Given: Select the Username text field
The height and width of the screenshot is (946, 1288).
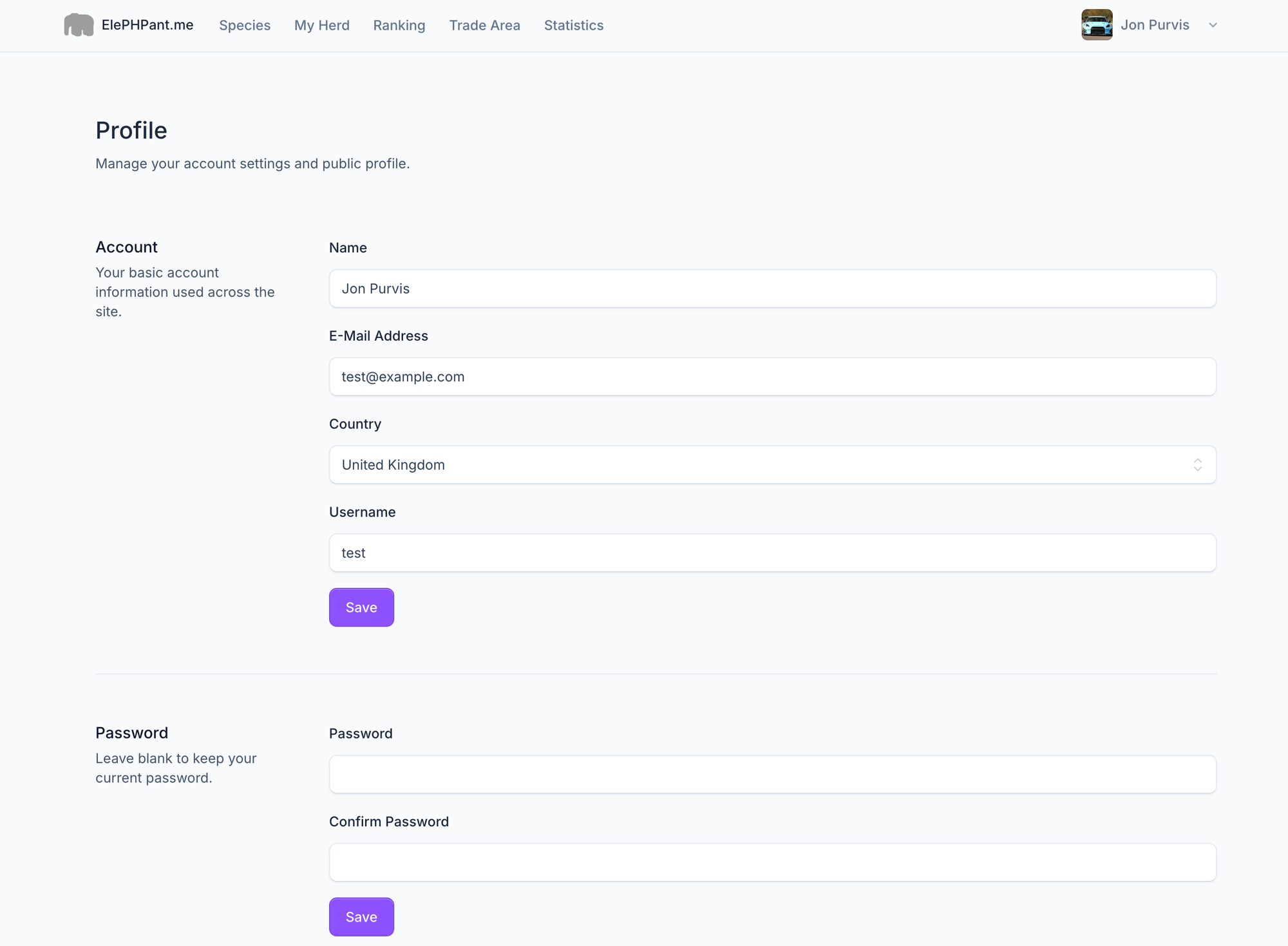Looking at the screenshot, I should click(x=772, y=553).
